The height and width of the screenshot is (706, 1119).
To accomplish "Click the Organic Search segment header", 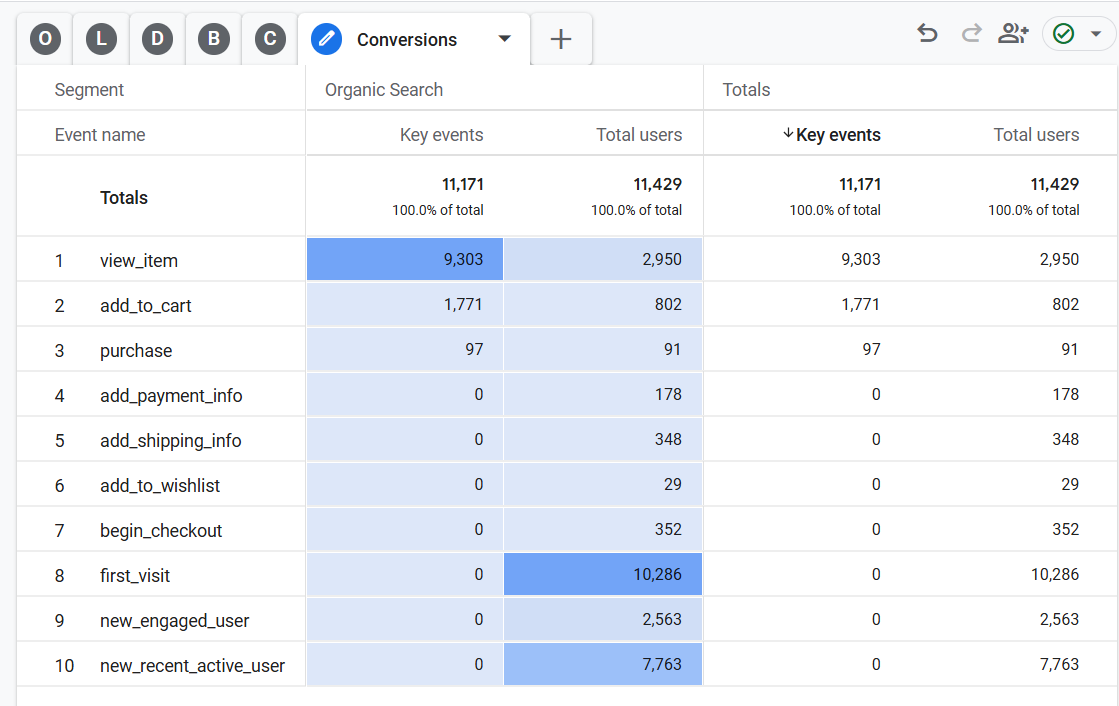I will 384,90.
